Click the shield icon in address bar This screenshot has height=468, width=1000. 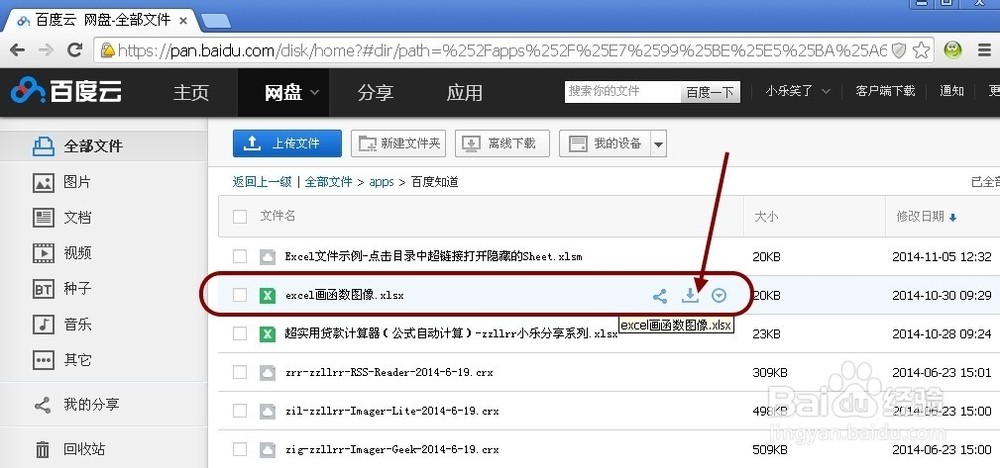(899, 51)
